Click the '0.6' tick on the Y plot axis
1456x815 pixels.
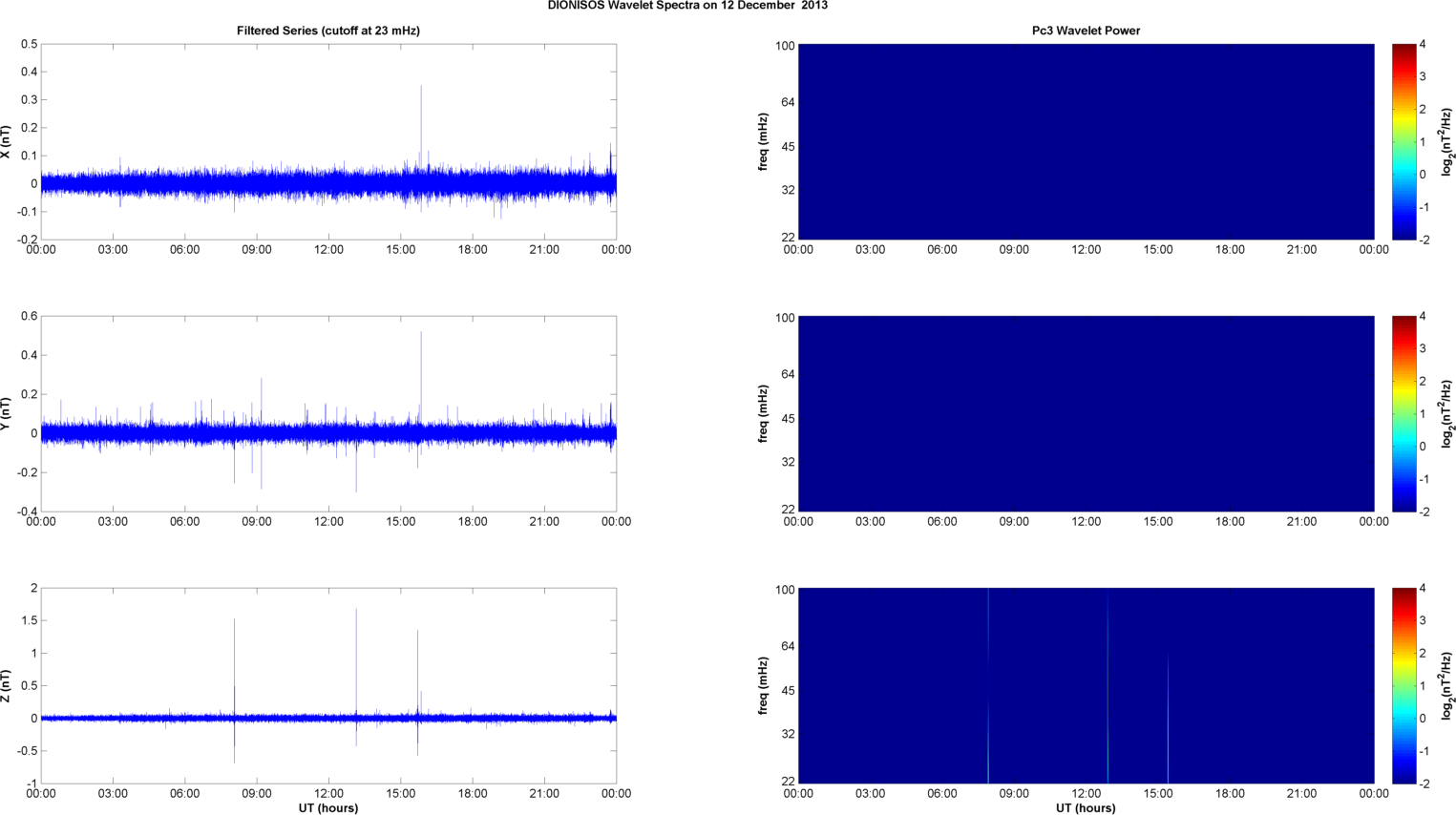(29, 316)
